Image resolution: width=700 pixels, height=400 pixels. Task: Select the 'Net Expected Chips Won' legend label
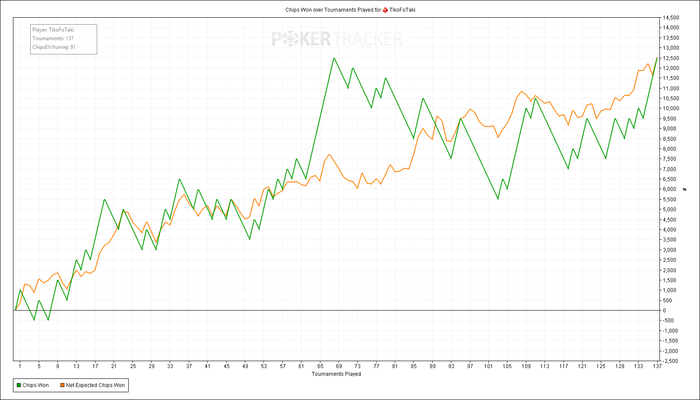click(x=96, y=385)
